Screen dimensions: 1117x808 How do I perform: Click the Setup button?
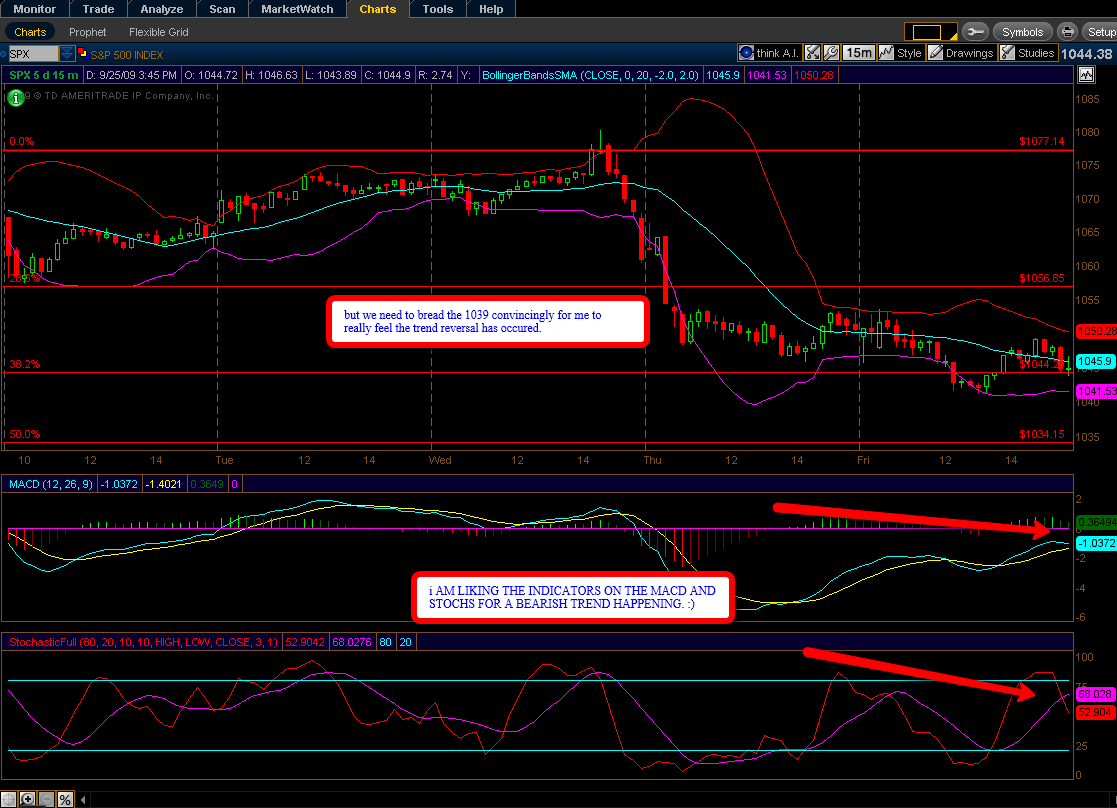click(1100, 32)
